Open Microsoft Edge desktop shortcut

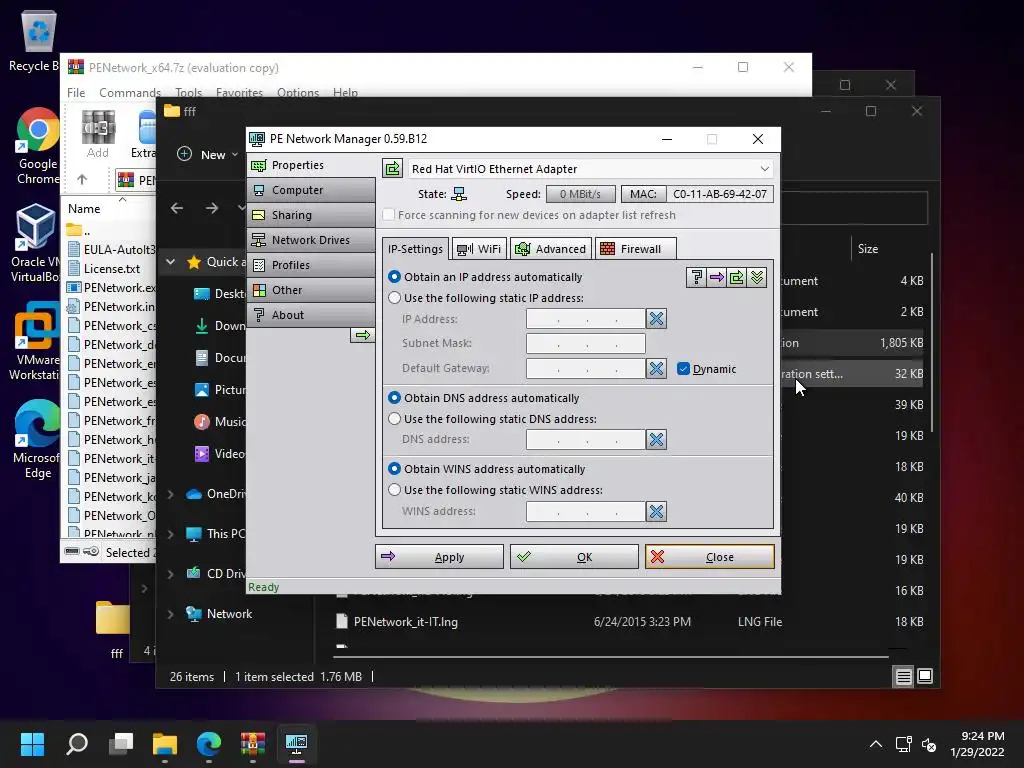[37, 439]
